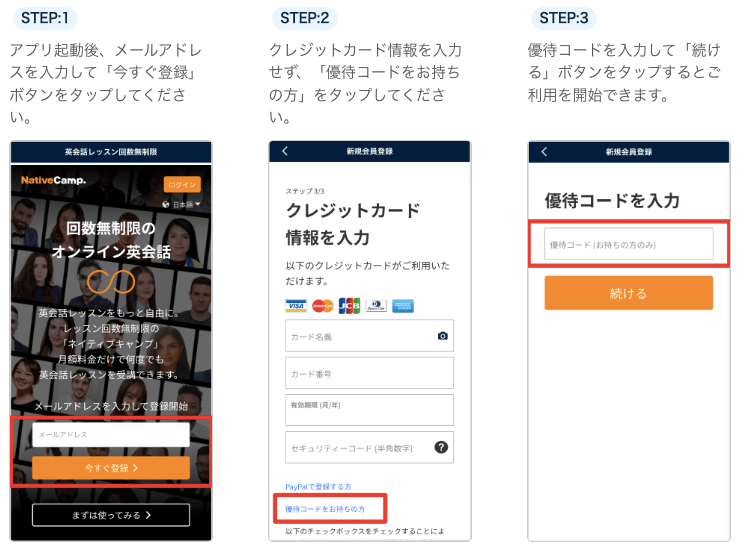Tap the 続ける orange button

pos(628,293)
